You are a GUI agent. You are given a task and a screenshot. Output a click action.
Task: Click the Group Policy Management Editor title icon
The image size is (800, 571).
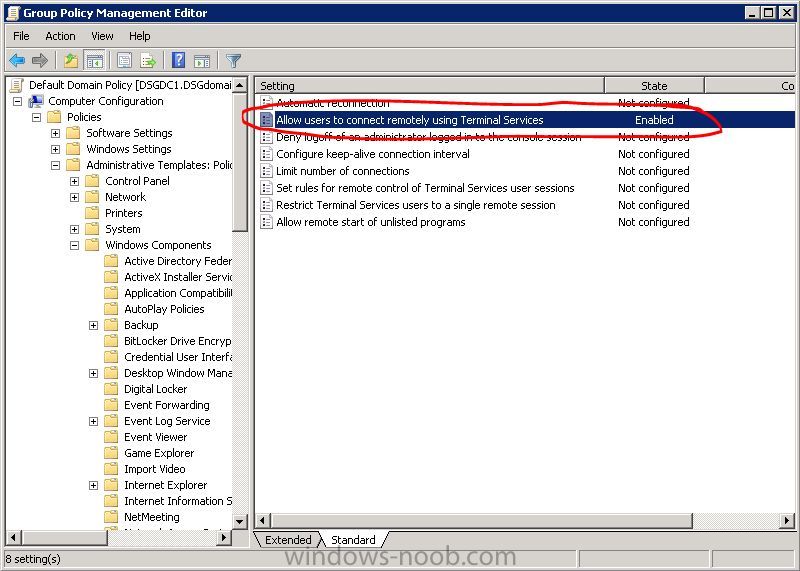(13, 13)
